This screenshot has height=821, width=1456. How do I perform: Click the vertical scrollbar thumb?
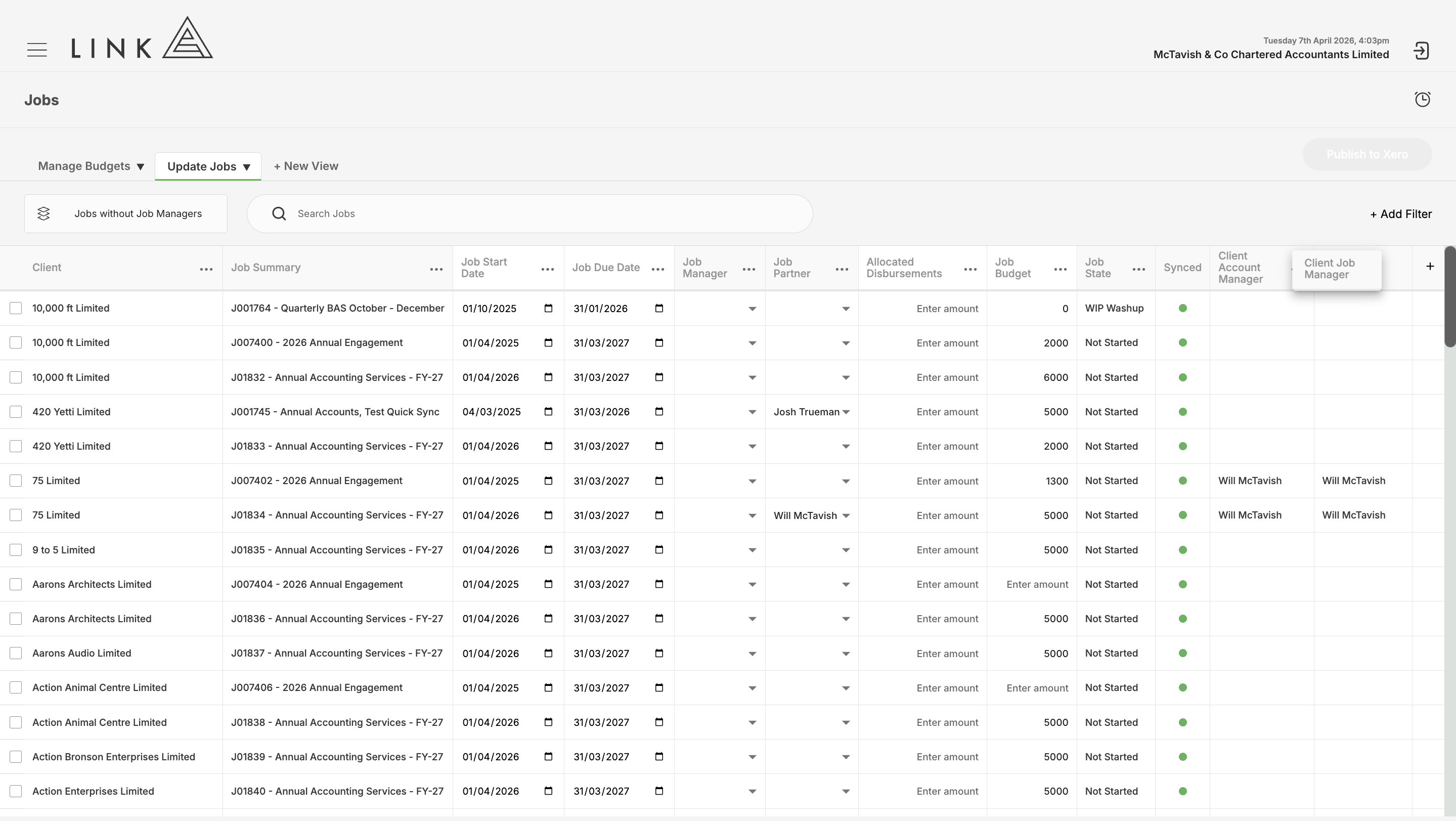1450,297
